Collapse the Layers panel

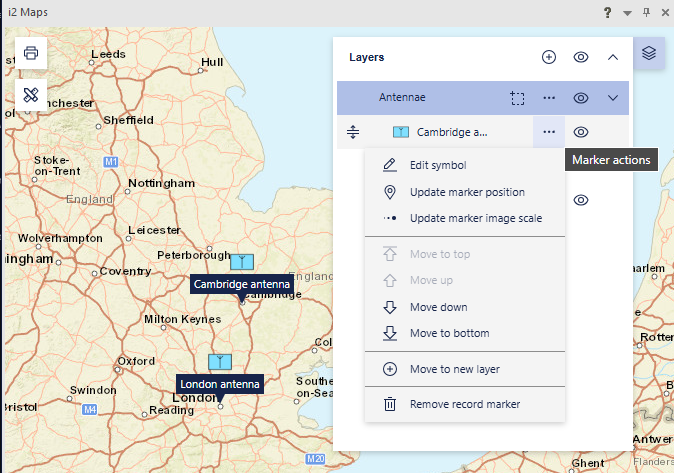[x=613, y=57]
